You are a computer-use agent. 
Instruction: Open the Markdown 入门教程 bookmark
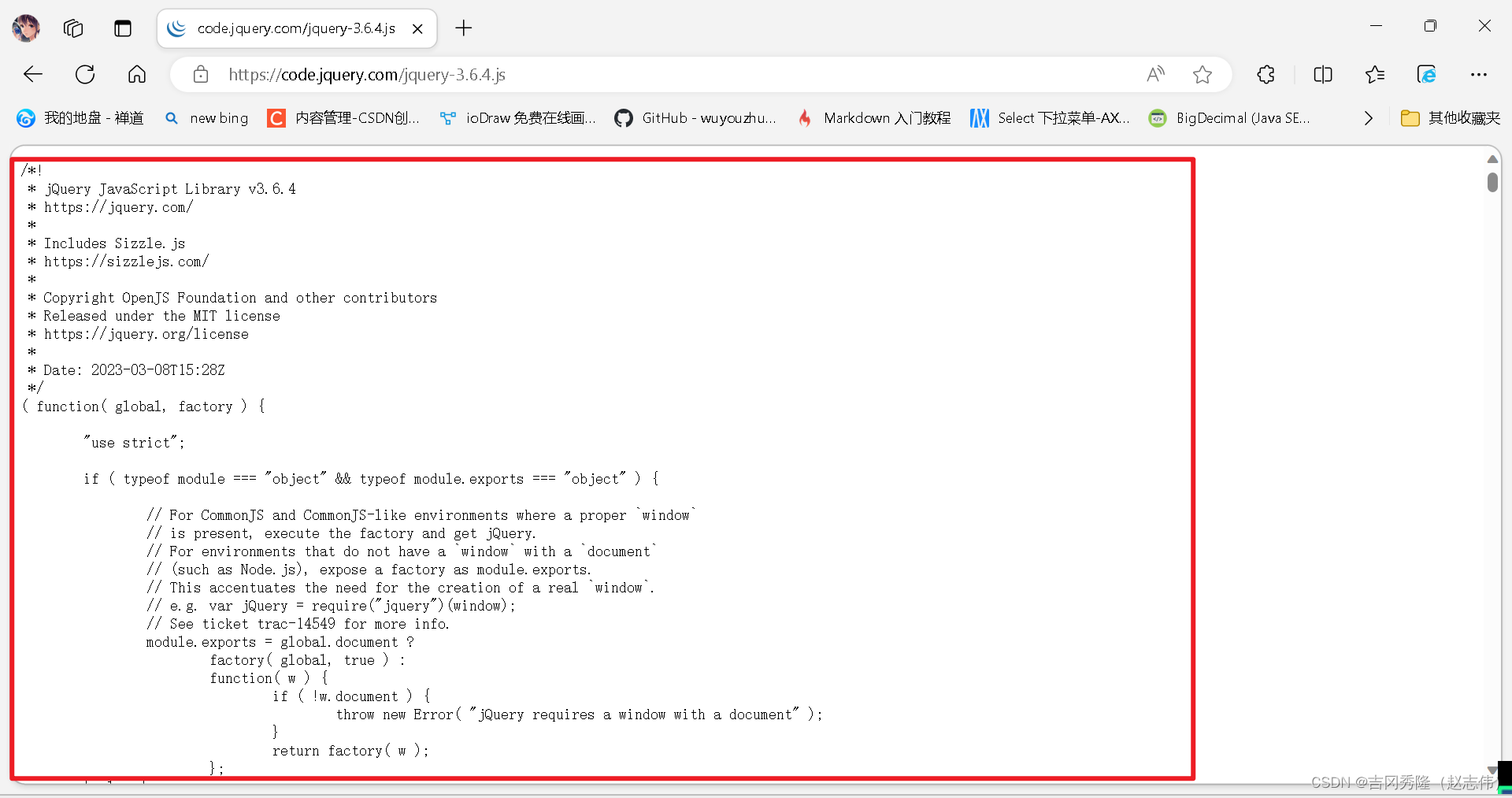click(874, 118)
